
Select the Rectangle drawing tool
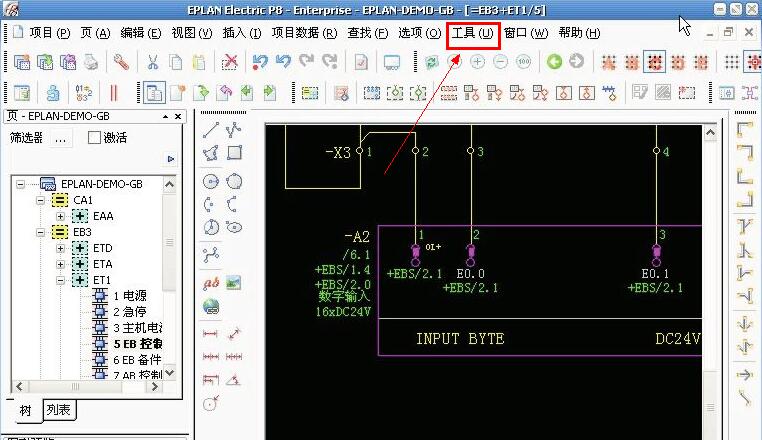[x=234, y=153]
